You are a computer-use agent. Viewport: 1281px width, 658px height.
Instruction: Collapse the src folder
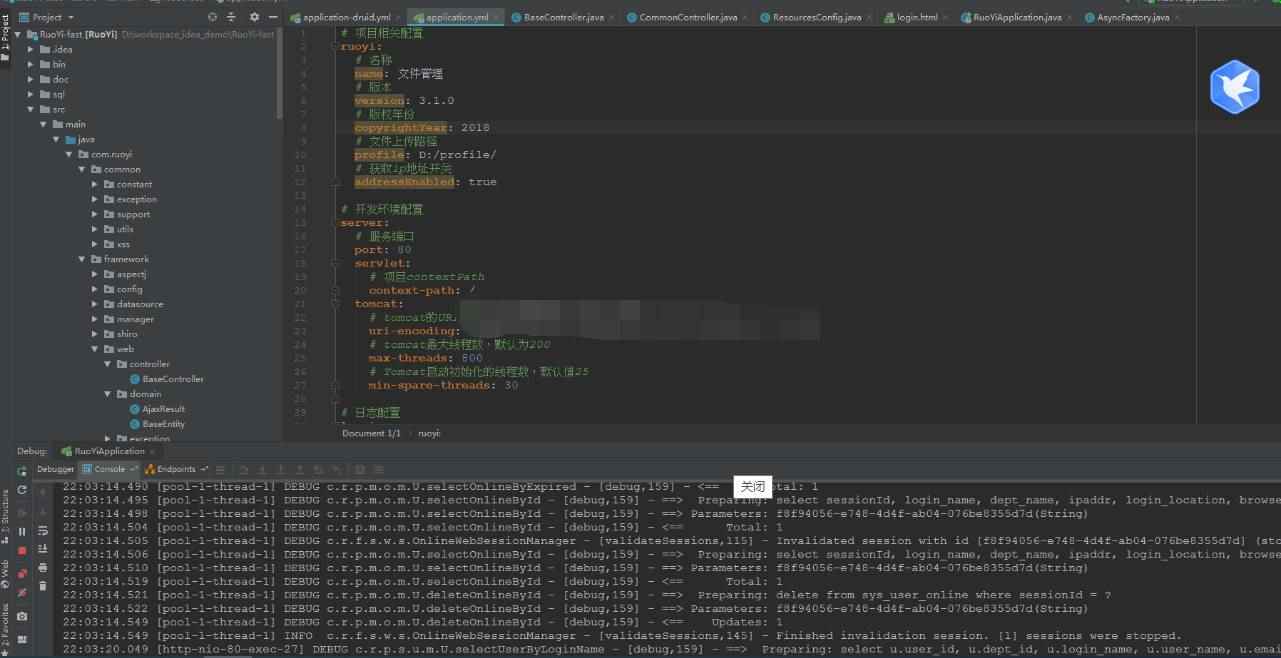[x=31, y=109]
